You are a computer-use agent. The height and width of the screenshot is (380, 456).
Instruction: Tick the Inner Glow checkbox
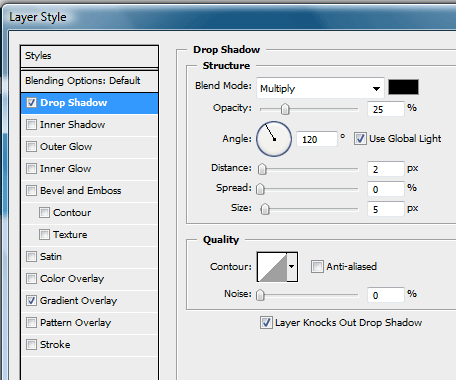tap(31, 169)
